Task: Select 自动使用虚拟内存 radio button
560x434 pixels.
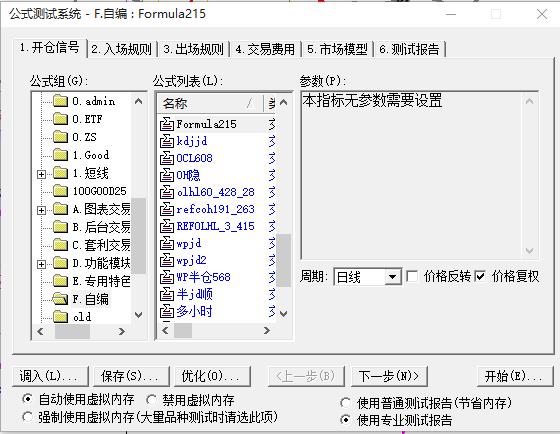Action: pyautogui.click(x=27, y=399)
